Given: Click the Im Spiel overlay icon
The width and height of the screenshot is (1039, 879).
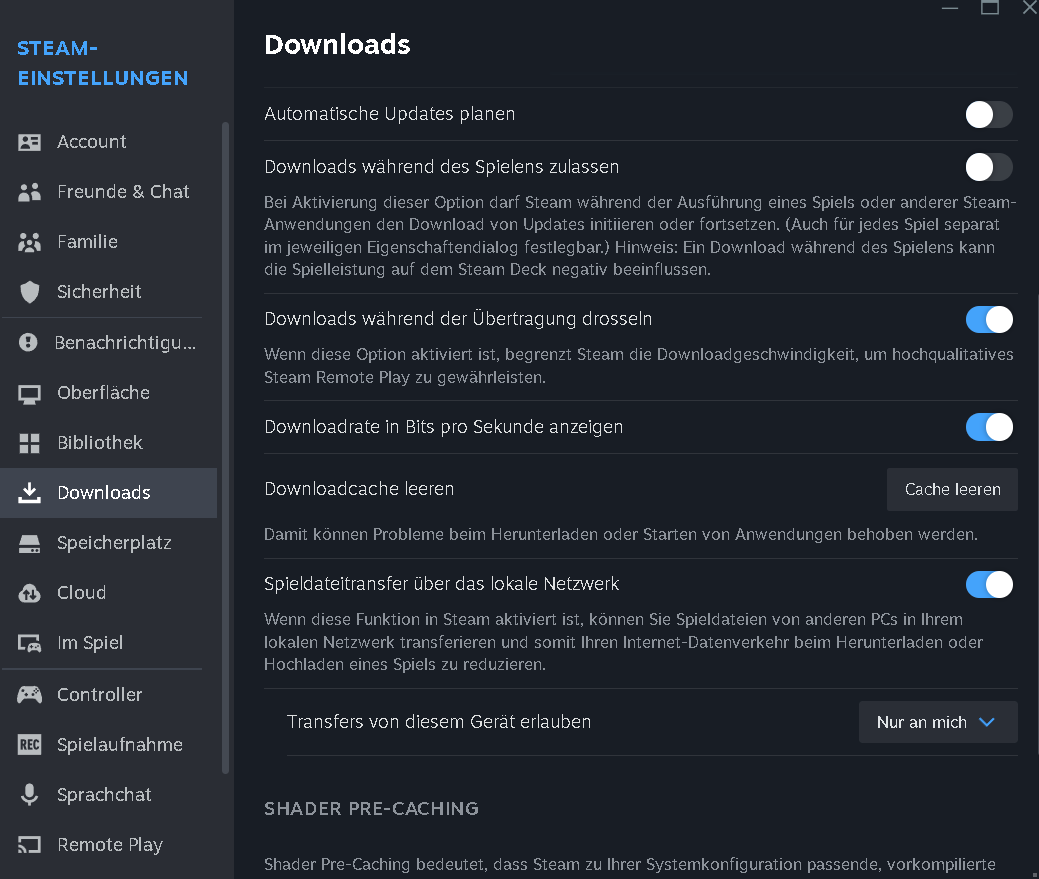Looking at the screenshot, I should 29,643.
